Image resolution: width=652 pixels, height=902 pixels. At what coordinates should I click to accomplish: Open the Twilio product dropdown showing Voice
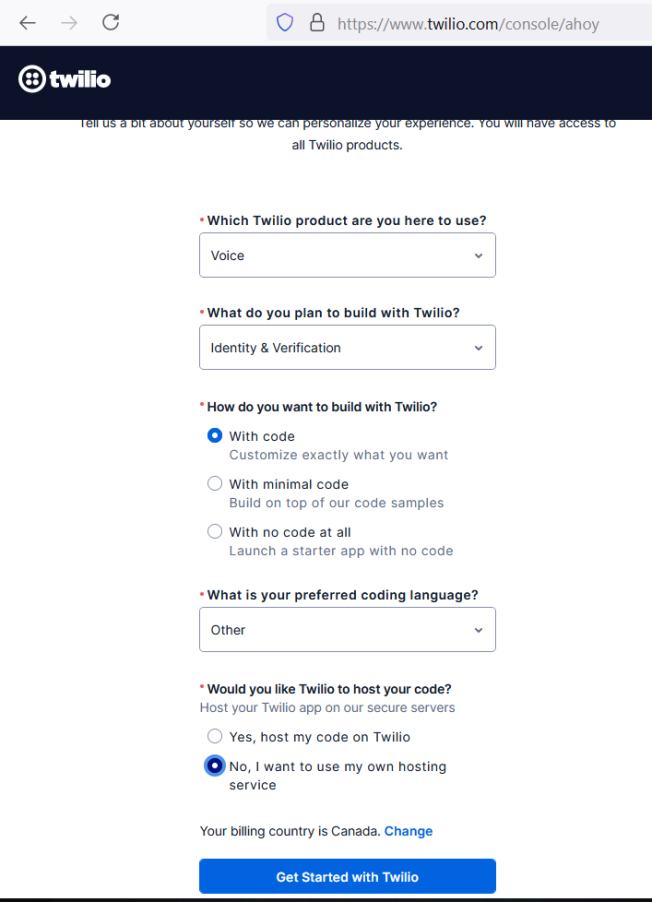[346, 256]
